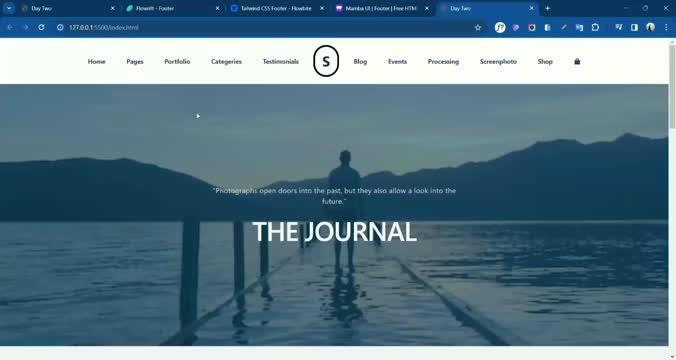This screenshot has height=360, width=676.
Task: Open the Chrome three-dot menu
Action: pos(667,28)
